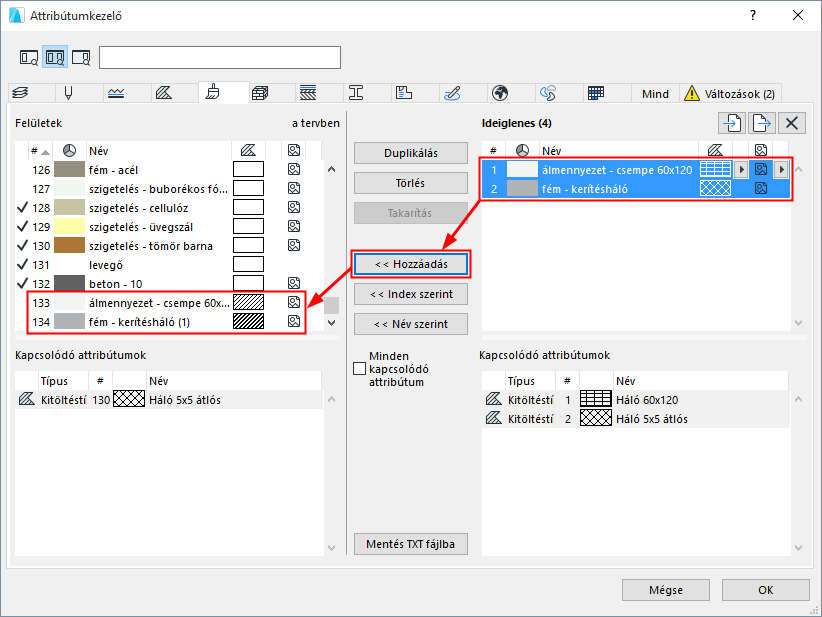Select the search right list icon
822x617 pixels.
(81, 57)
